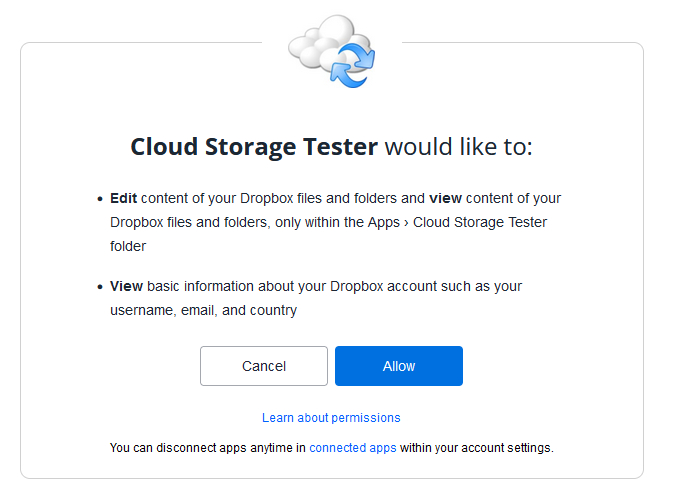Click 'content of your Dropbox files' after Edit
Image resolution: width=674 pixels, height=501 pixels.
click(231, 198)
